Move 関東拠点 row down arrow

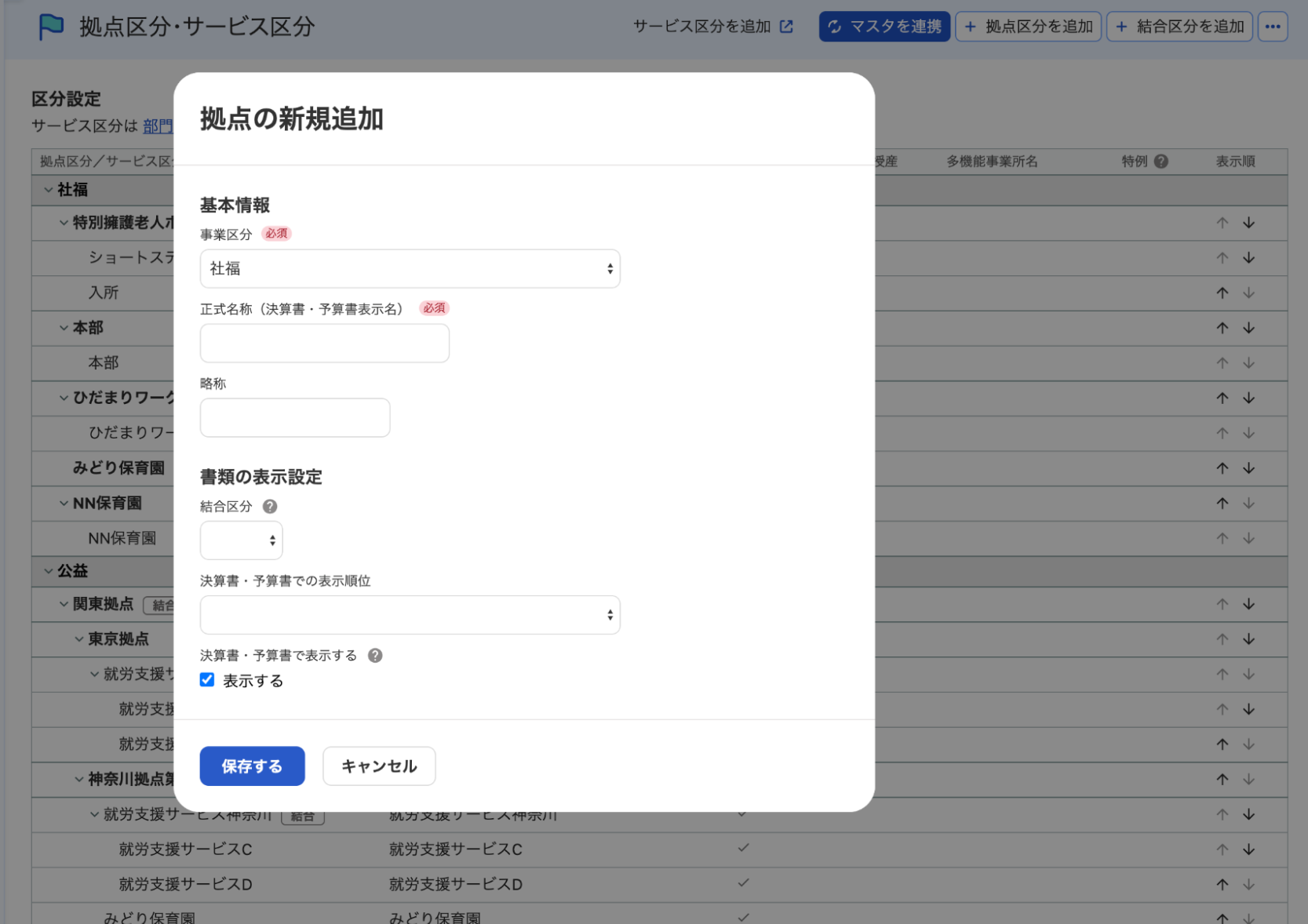click(1249, 605)
